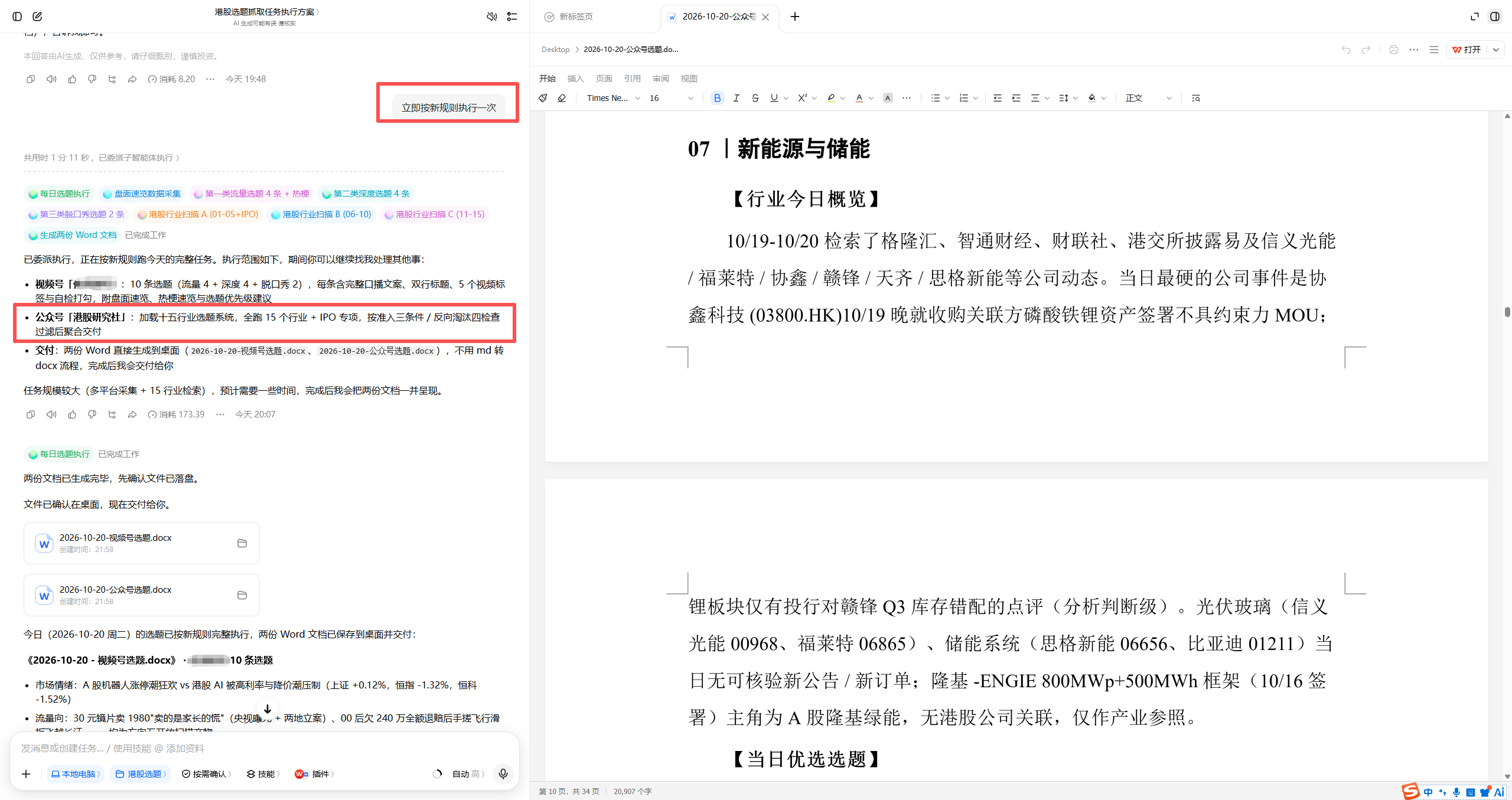1512x800 pixels.
Task: Toggle italic formatting
Action: click(736, 98)
